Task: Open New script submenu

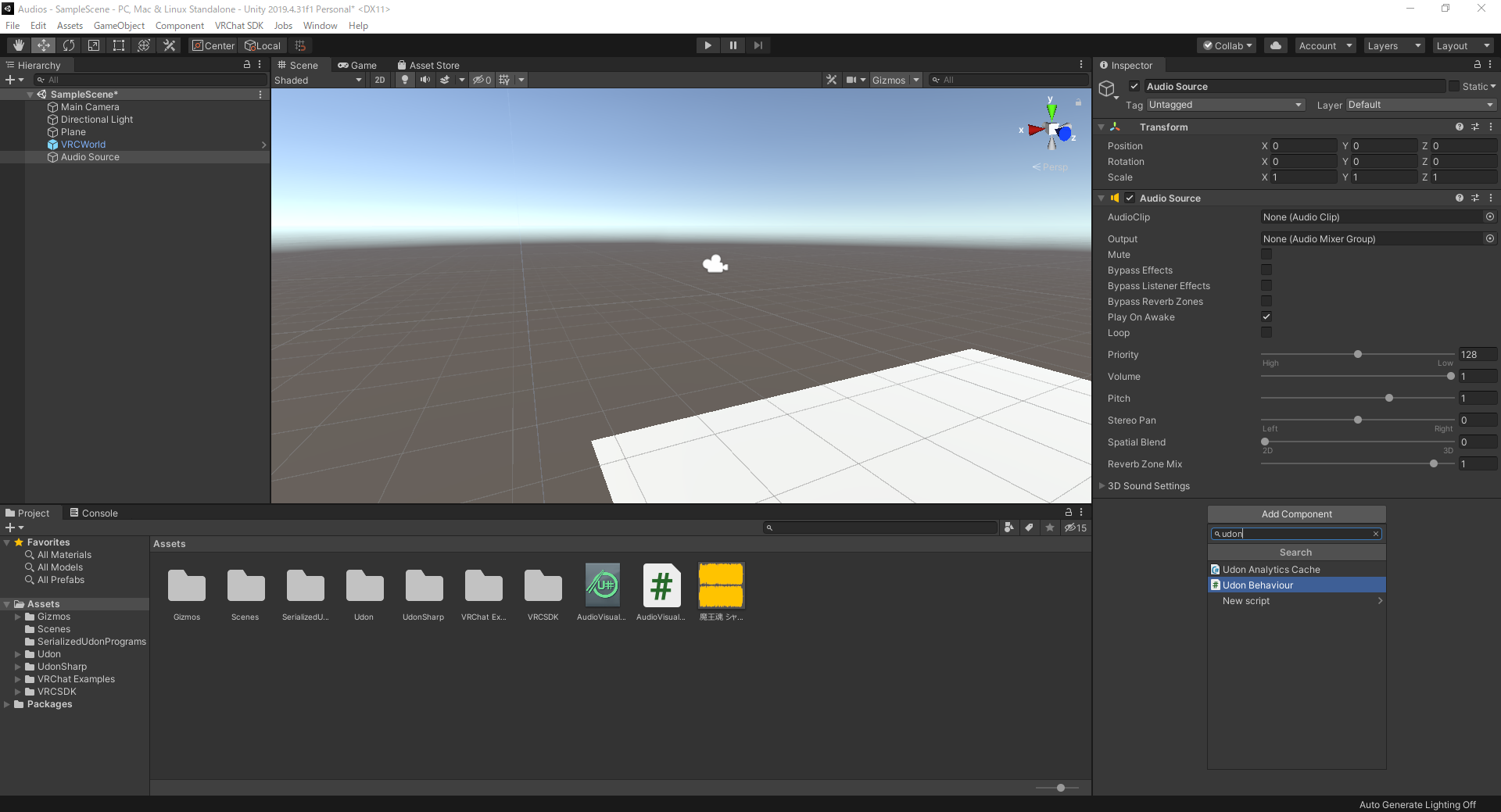Action: coord(1296,601)
